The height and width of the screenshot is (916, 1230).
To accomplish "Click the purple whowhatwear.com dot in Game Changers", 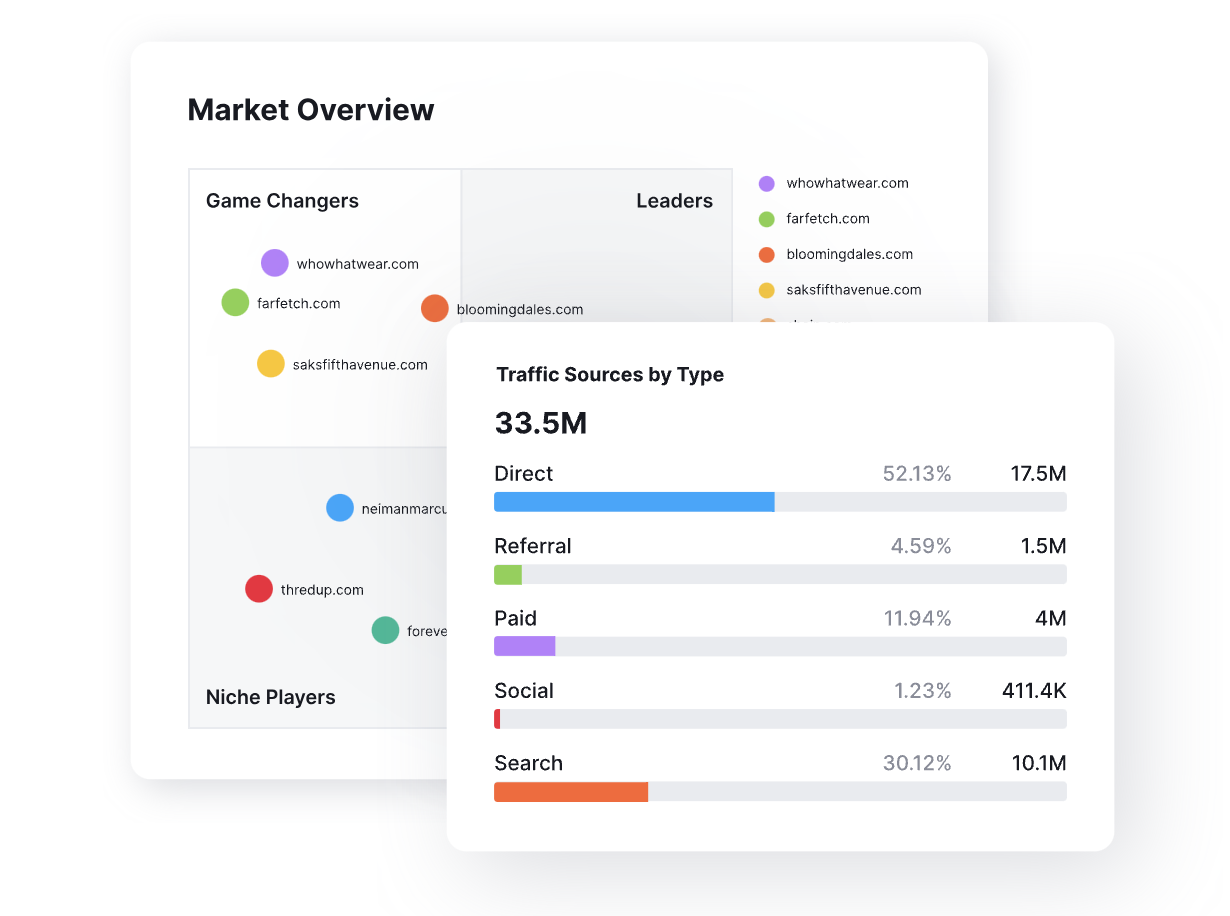I will pyautogui.click(x=275, y=263).
